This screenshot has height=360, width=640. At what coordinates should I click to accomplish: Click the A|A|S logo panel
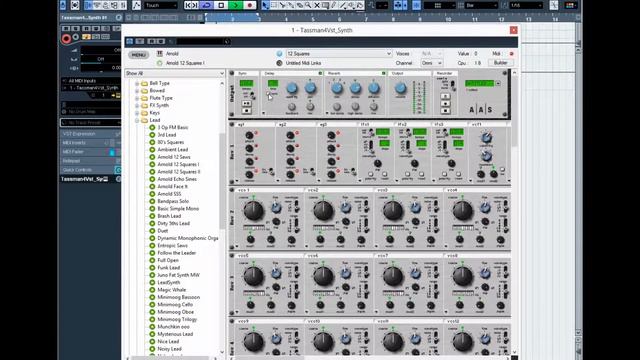click(x=480, y=109)
